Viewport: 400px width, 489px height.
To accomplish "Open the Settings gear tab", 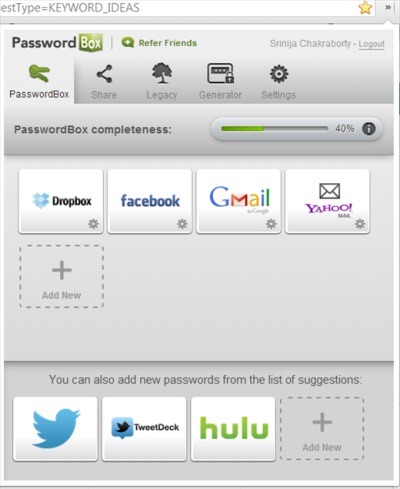I will point(278,82).
